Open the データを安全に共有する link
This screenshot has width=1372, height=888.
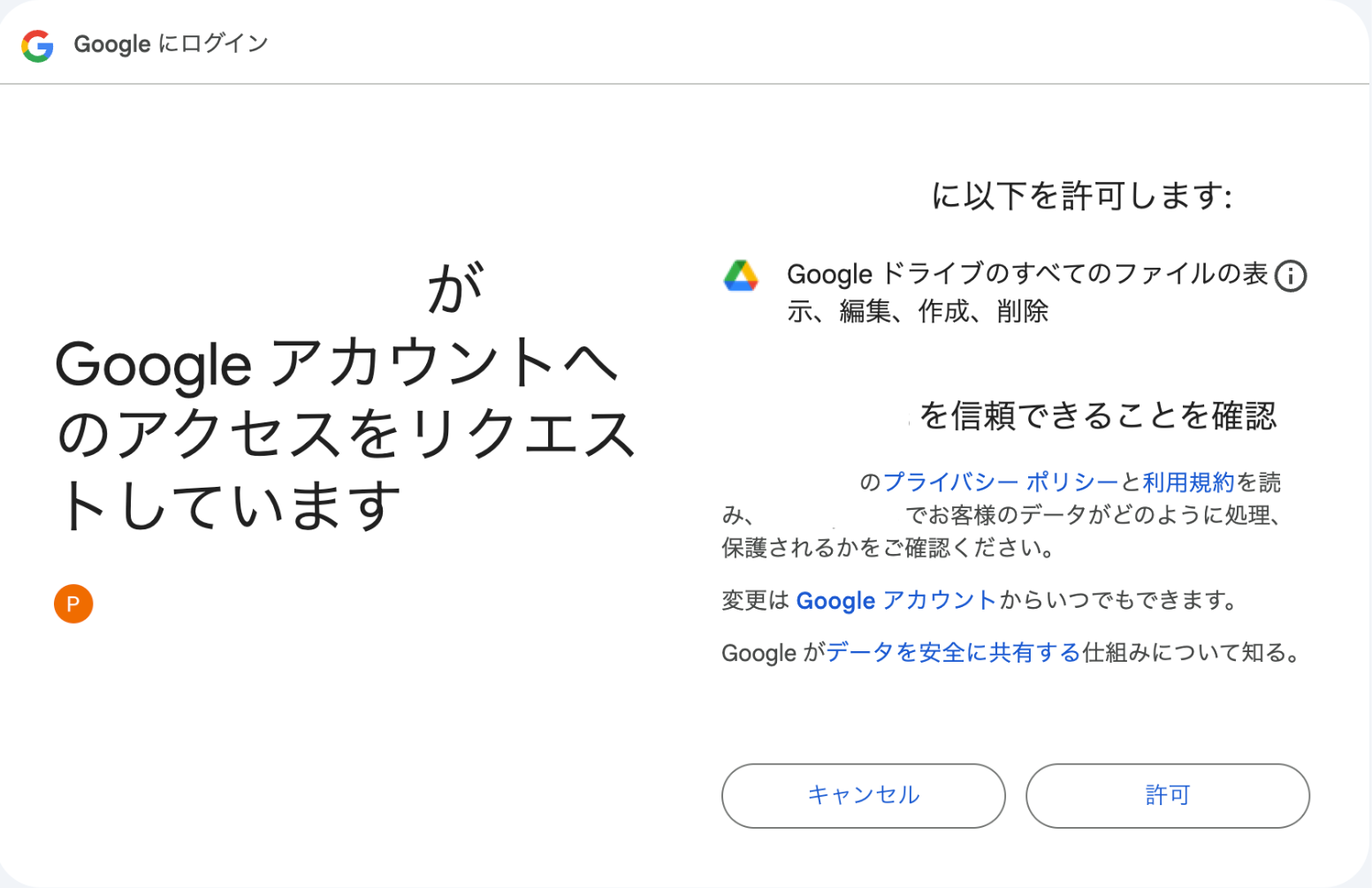[953, 653]
